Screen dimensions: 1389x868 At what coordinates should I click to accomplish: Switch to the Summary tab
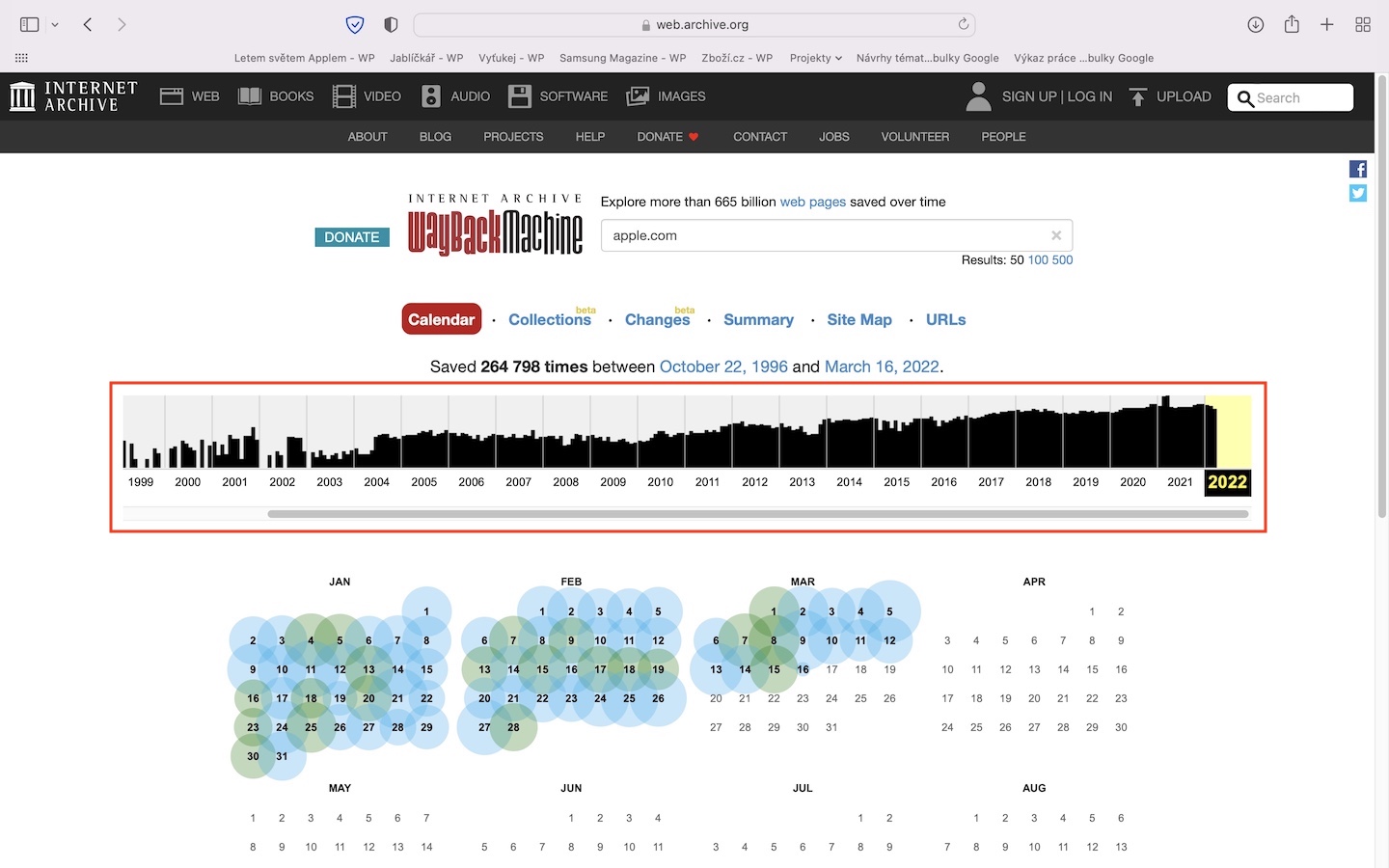coord(759,319)
